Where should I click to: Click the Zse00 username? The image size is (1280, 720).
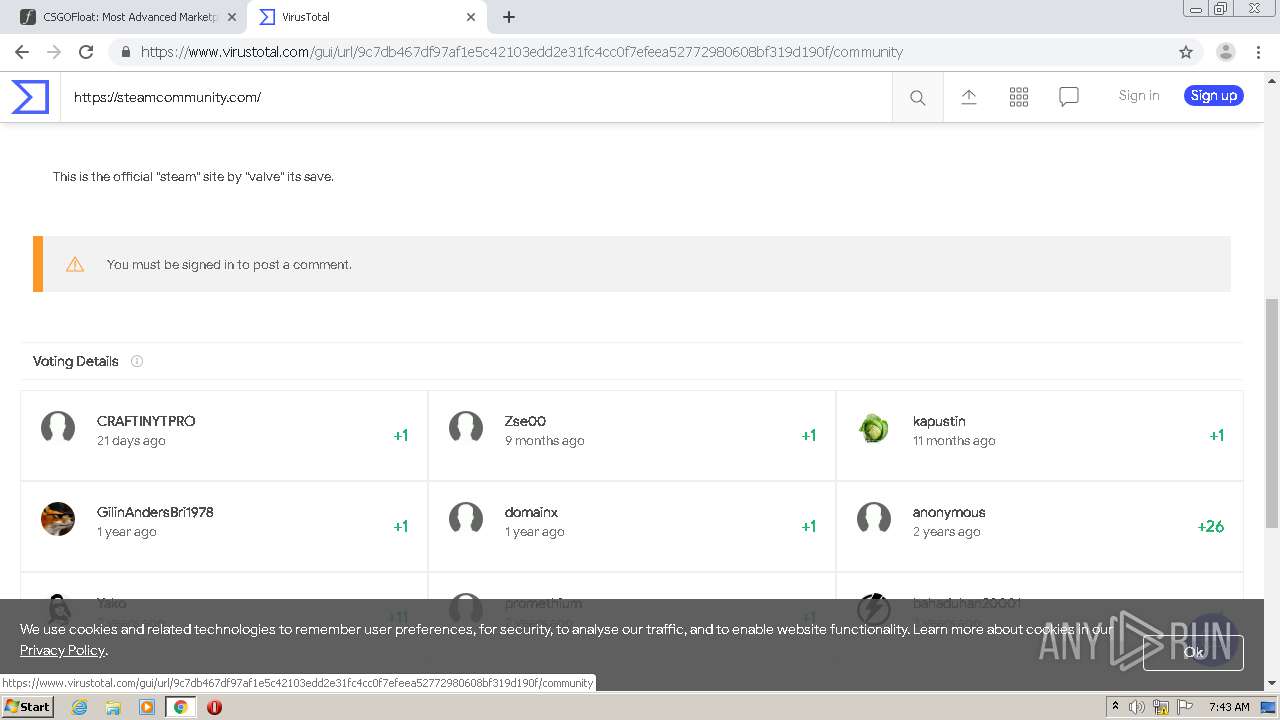click(525, 421)
